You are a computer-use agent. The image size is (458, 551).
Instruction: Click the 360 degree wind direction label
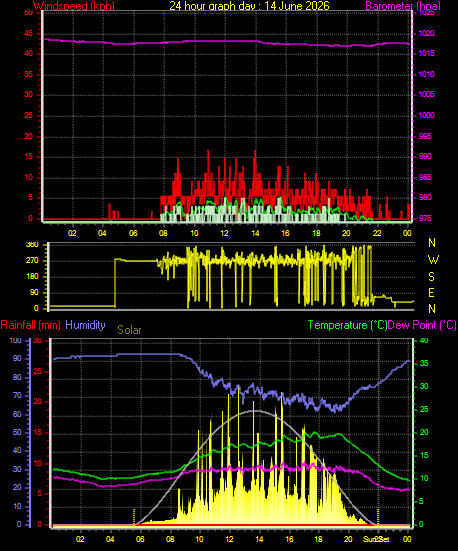(x=32, y=245)
